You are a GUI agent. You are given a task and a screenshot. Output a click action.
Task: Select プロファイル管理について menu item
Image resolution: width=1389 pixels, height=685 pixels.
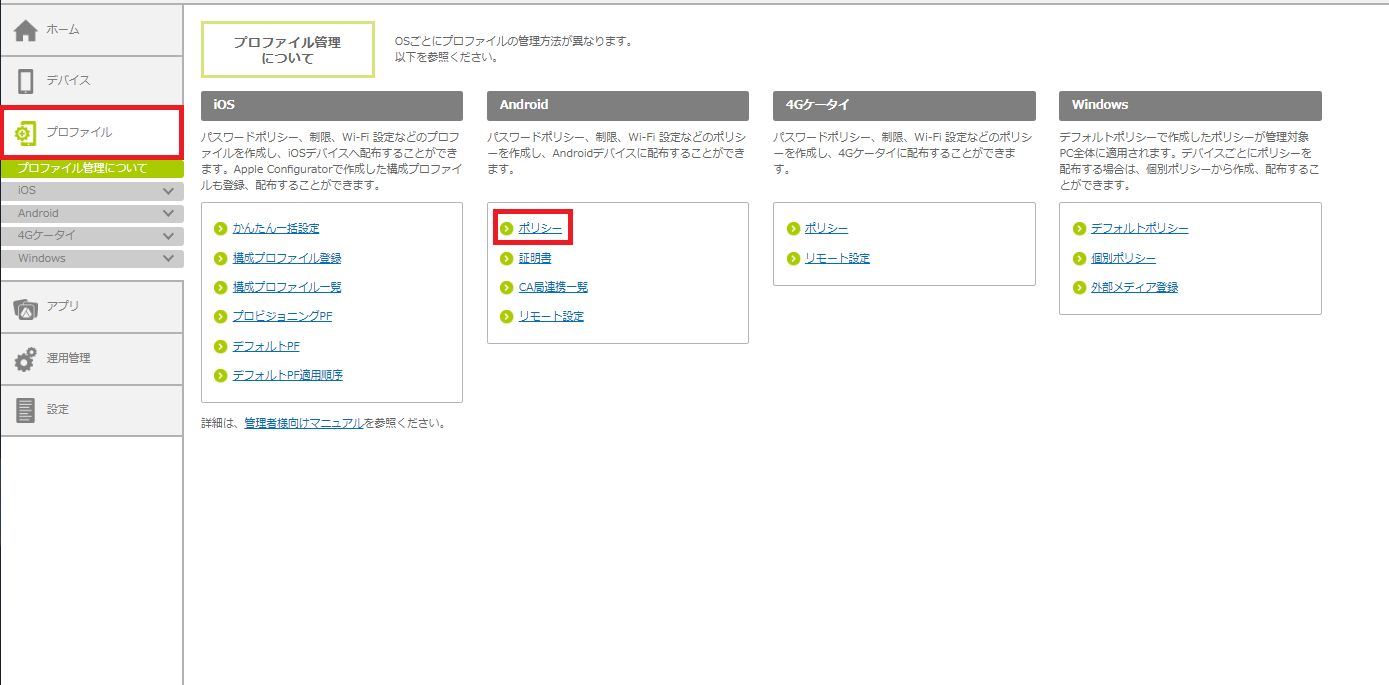82,168
